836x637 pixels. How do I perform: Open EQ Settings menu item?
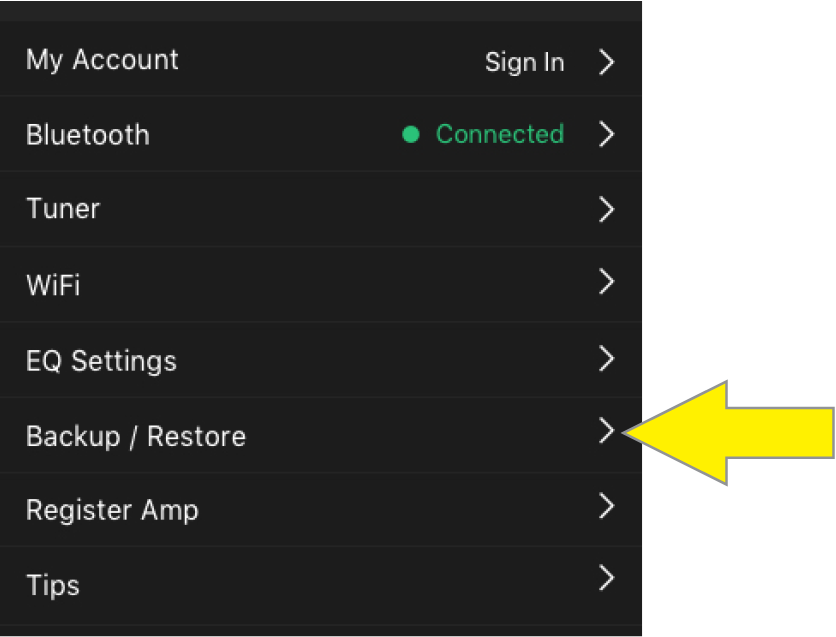pyautogui.click(x=101, y=360)
